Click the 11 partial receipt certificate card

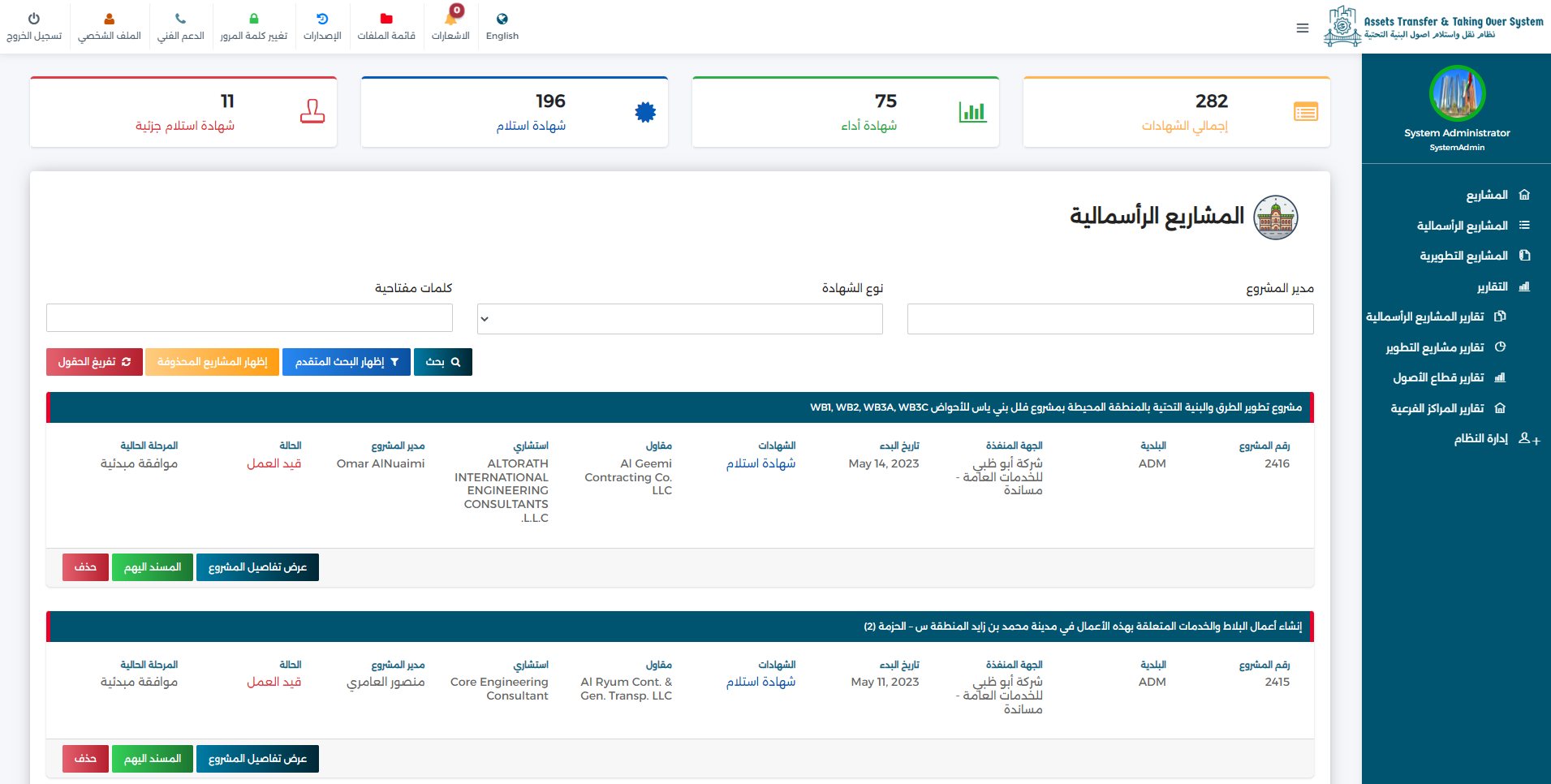tap(183, 112)
